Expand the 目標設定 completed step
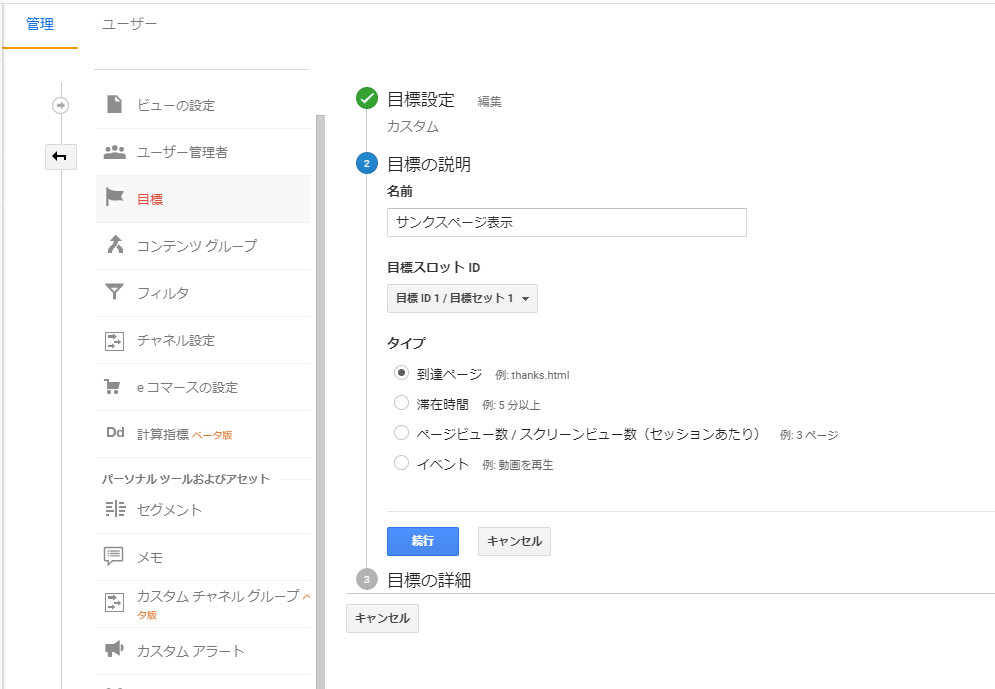The height and width of the screenshot is (689, 995). (x=421, y=100)
